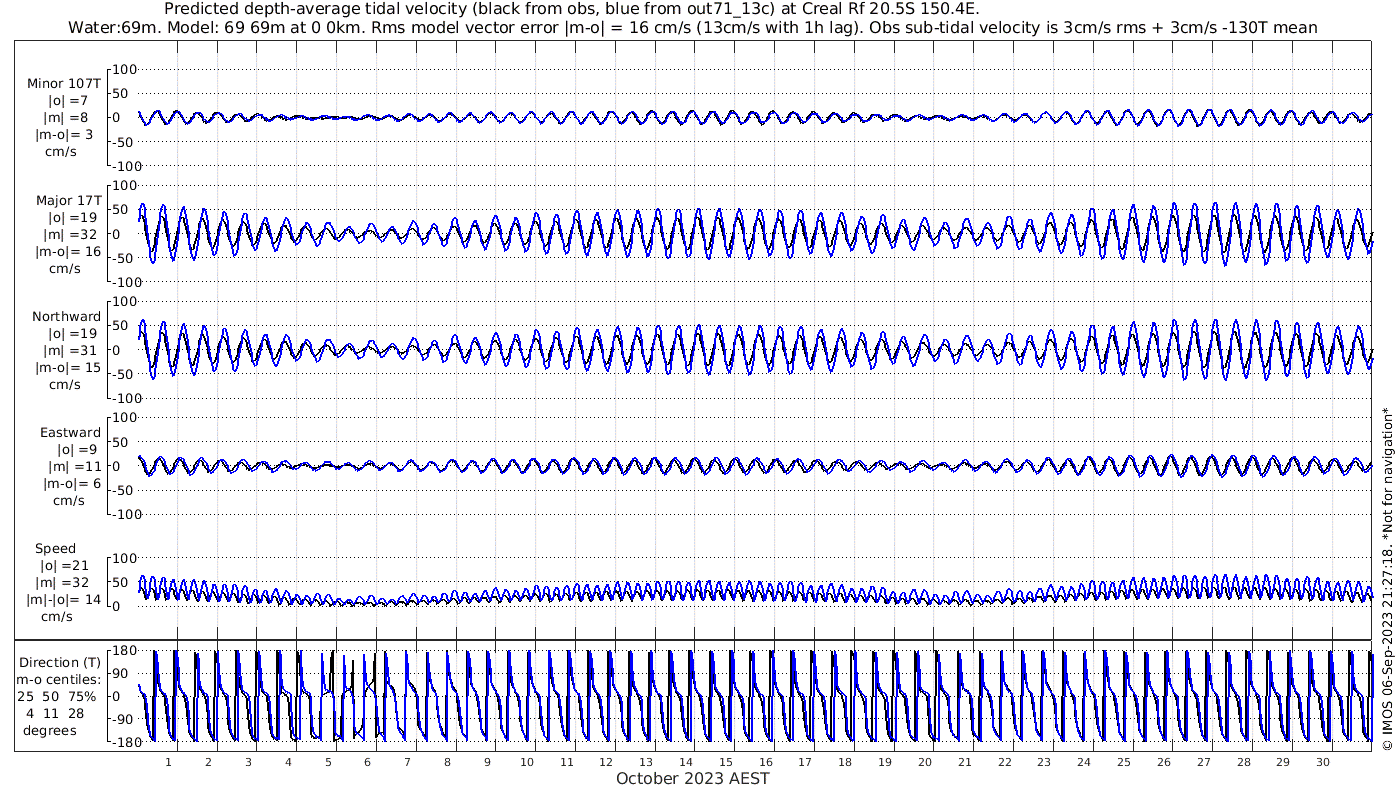Image resolution: width=1400 pixels, height=800 pixels.
Task: Click the '180' tick on the Direction axis
Action: point(123,651)
